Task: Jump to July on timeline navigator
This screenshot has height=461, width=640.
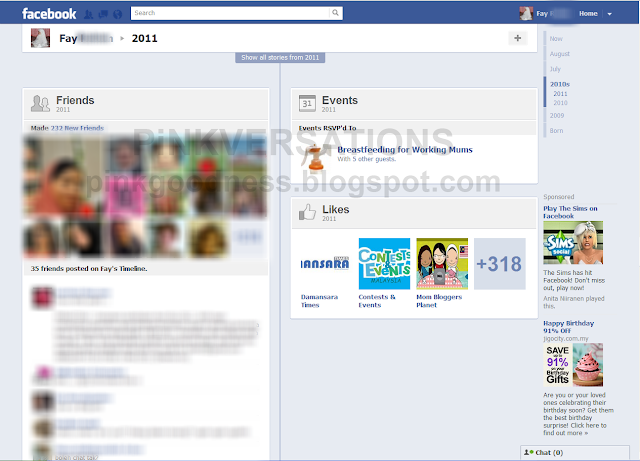Action: (x=555, y=69)
